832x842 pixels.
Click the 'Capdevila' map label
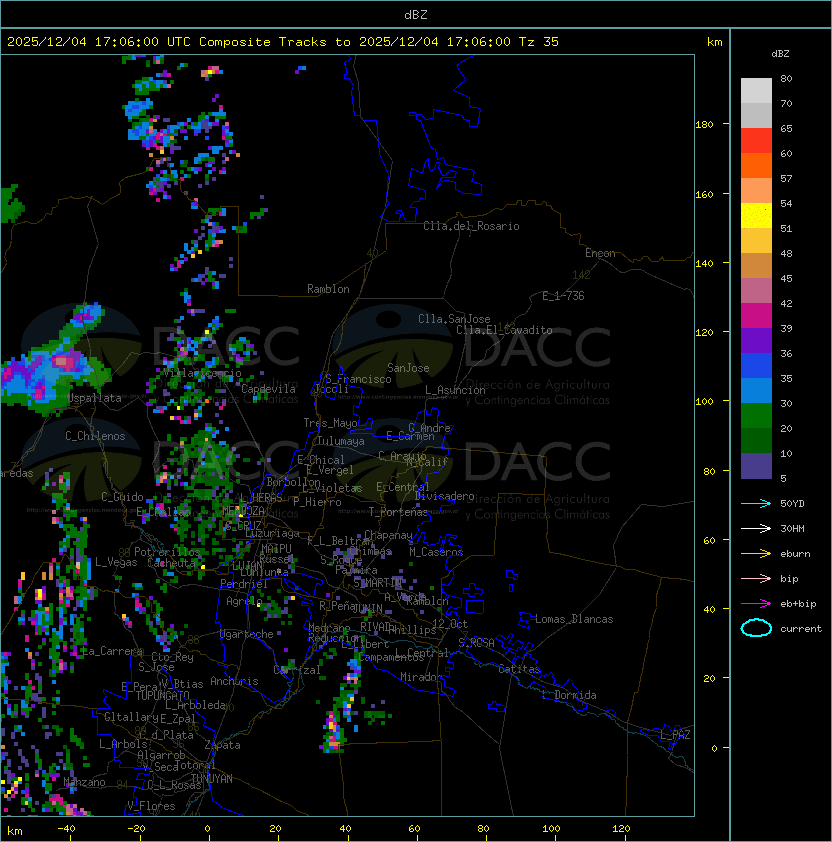tap(269, 389)
